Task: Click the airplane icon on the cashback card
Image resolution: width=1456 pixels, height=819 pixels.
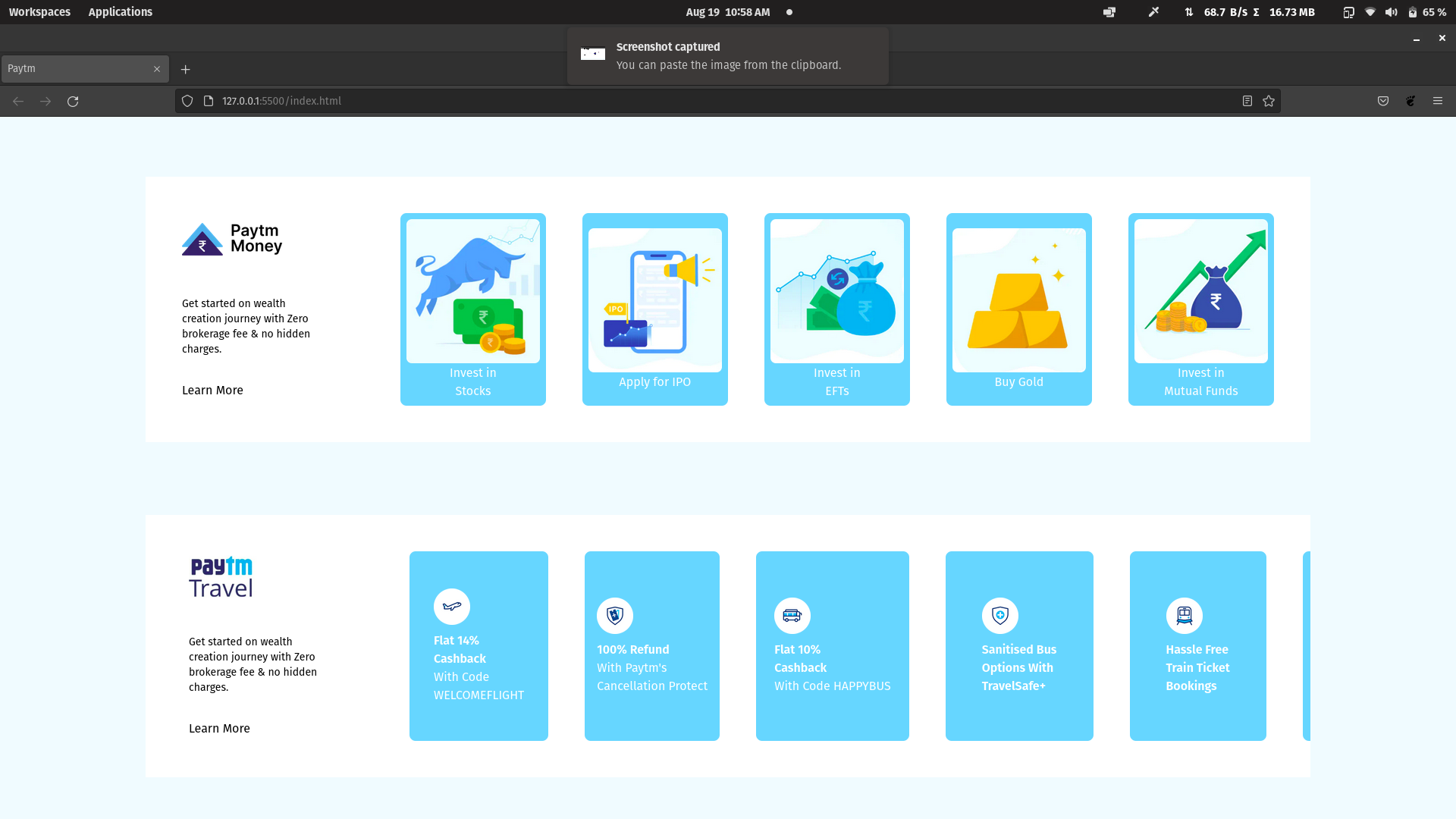Action: pyautogui.click(x=453, y=607)
